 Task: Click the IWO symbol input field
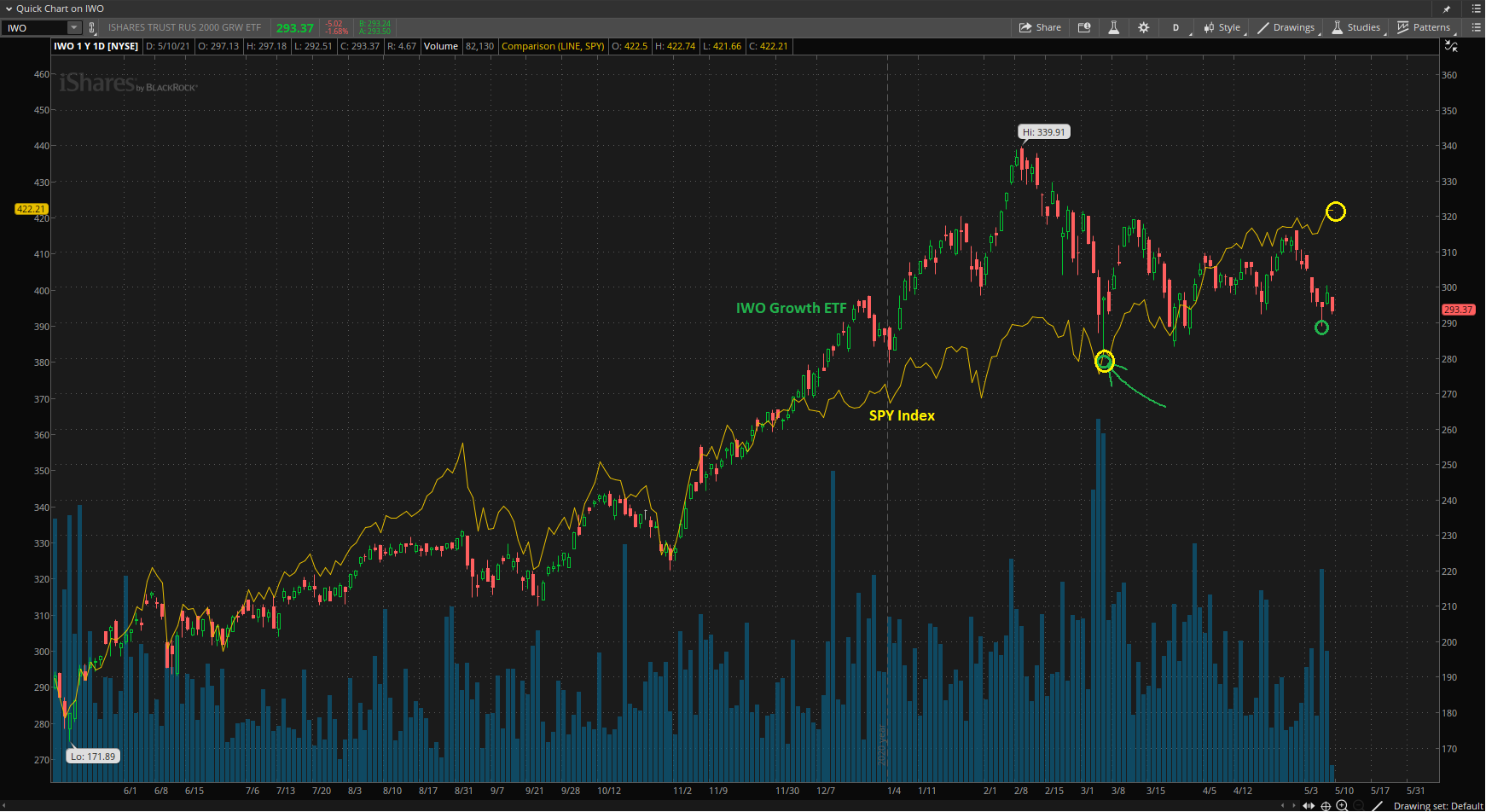click(34, 28)
